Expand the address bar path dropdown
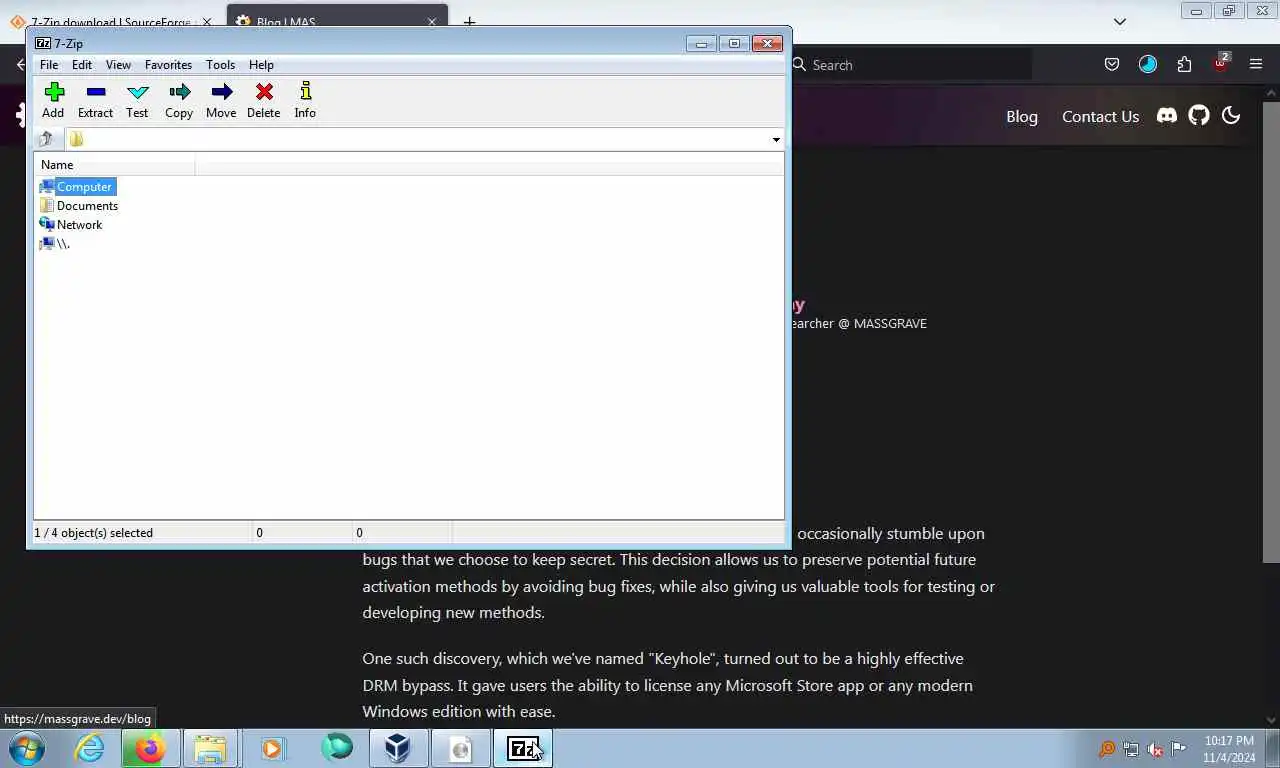 click(x=776, y=140)
